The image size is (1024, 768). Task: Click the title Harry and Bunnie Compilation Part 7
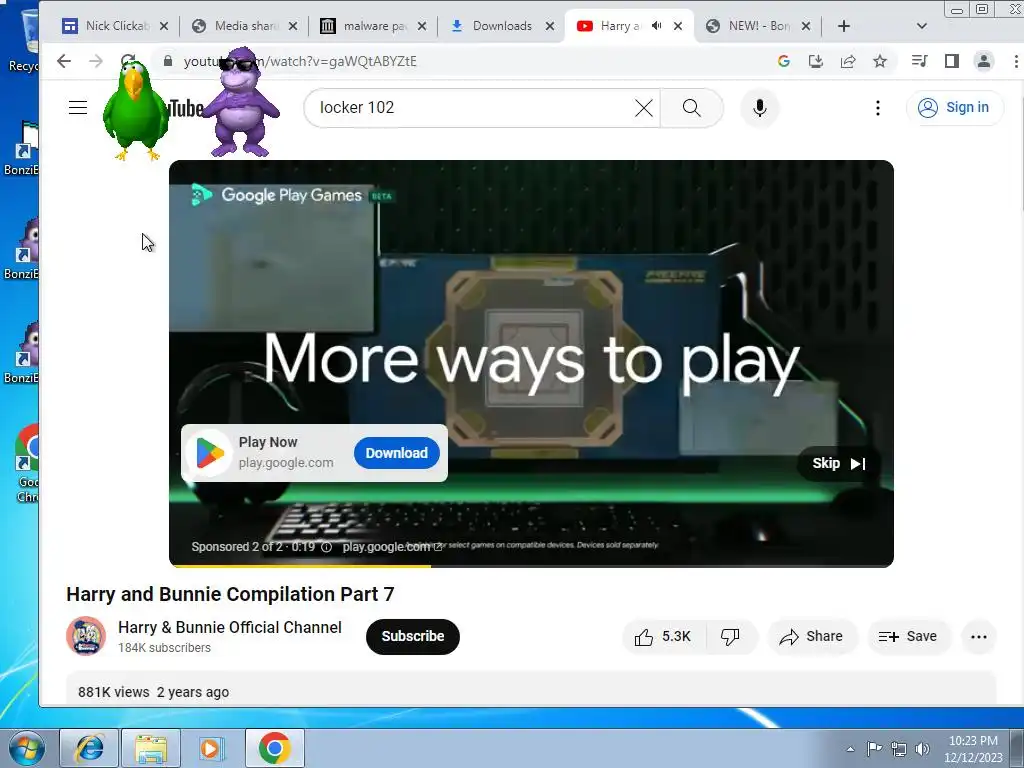click(230, 594)
